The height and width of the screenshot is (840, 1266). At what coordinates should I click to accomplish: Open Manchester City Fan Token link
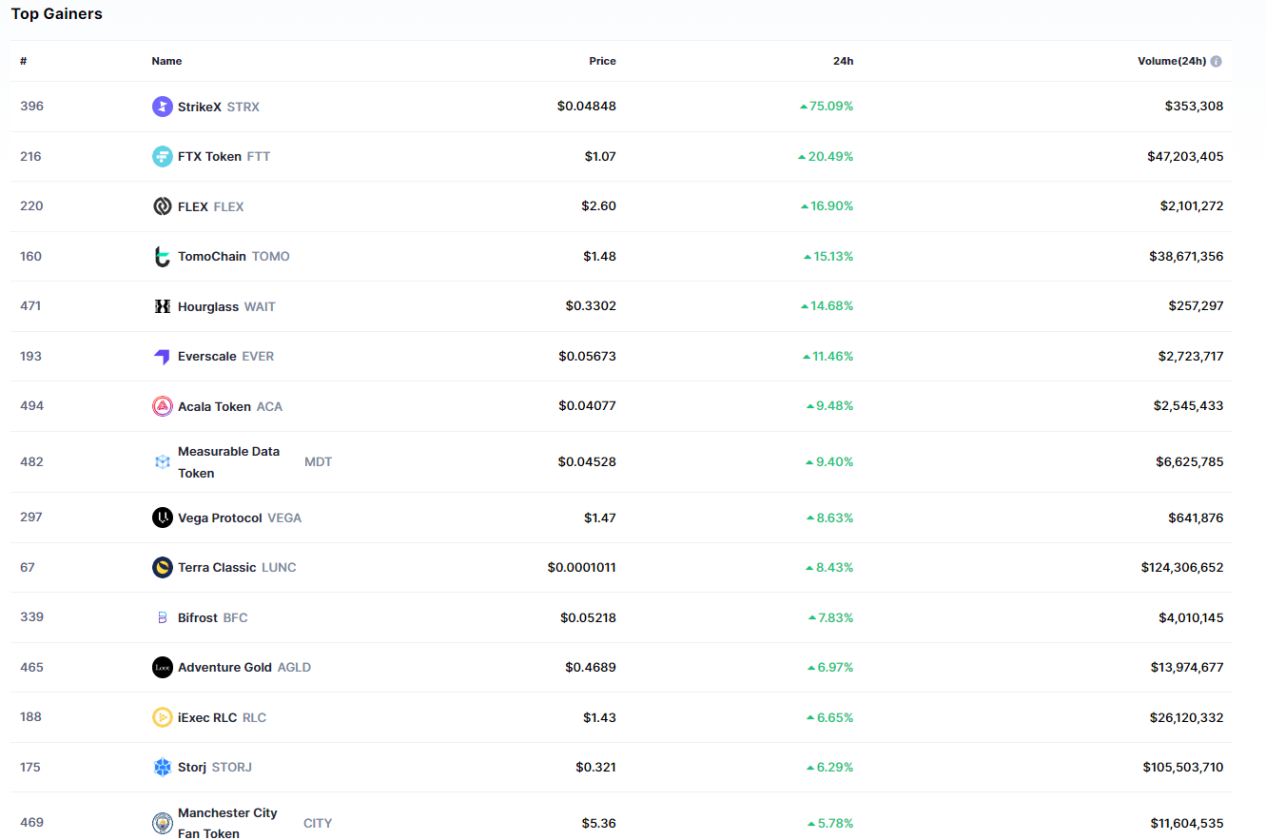pos(228,822)
